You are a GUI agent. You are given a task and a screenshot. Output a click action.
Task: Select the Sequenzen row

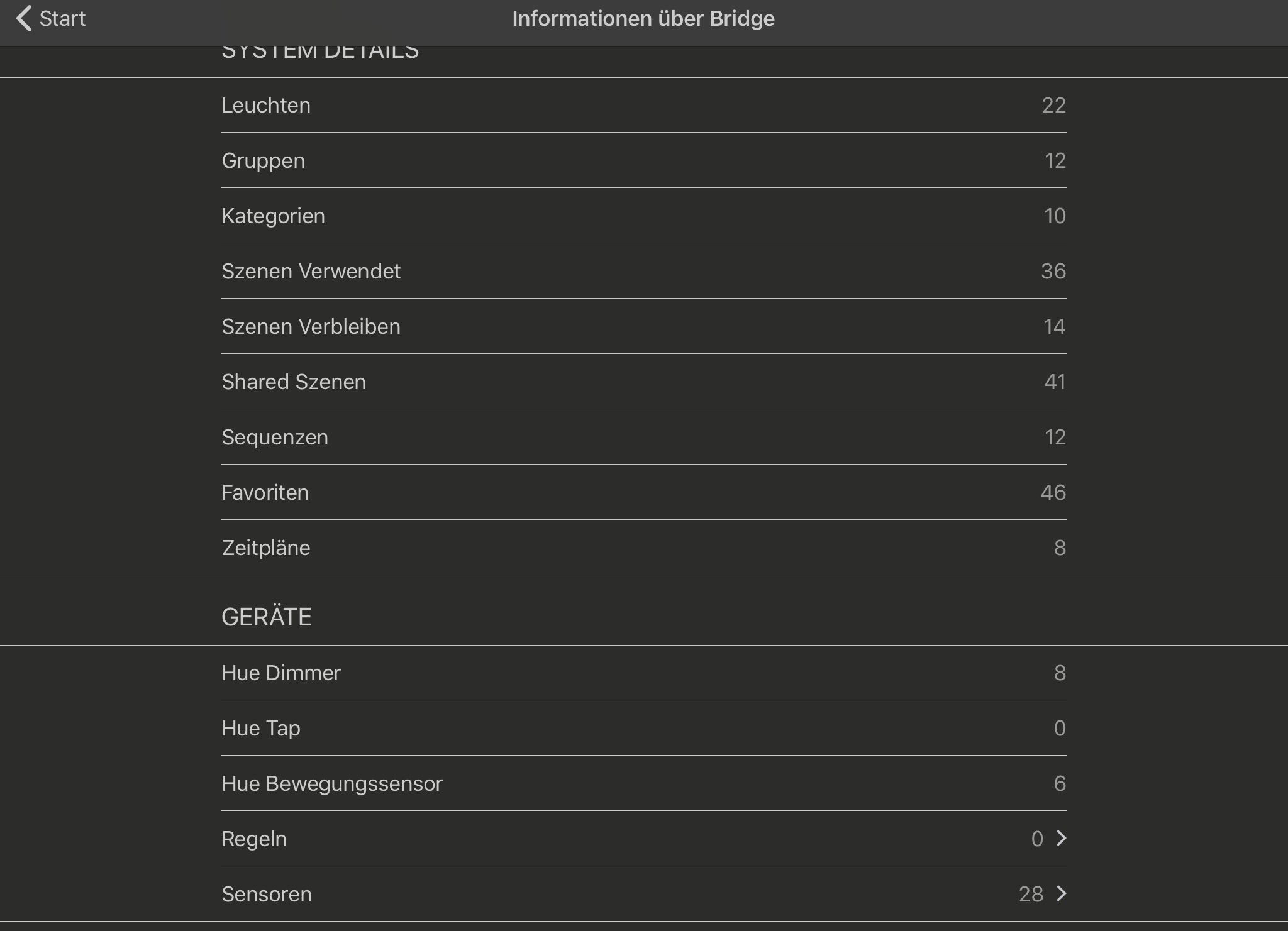coord(643,438)
